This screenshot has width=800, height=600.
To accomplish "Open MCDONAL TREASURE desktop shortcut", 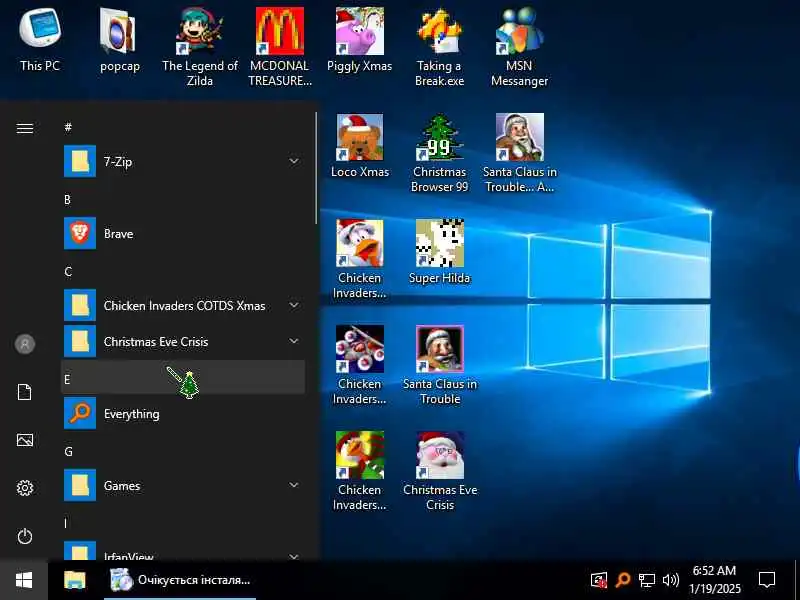I will (280, 46).
